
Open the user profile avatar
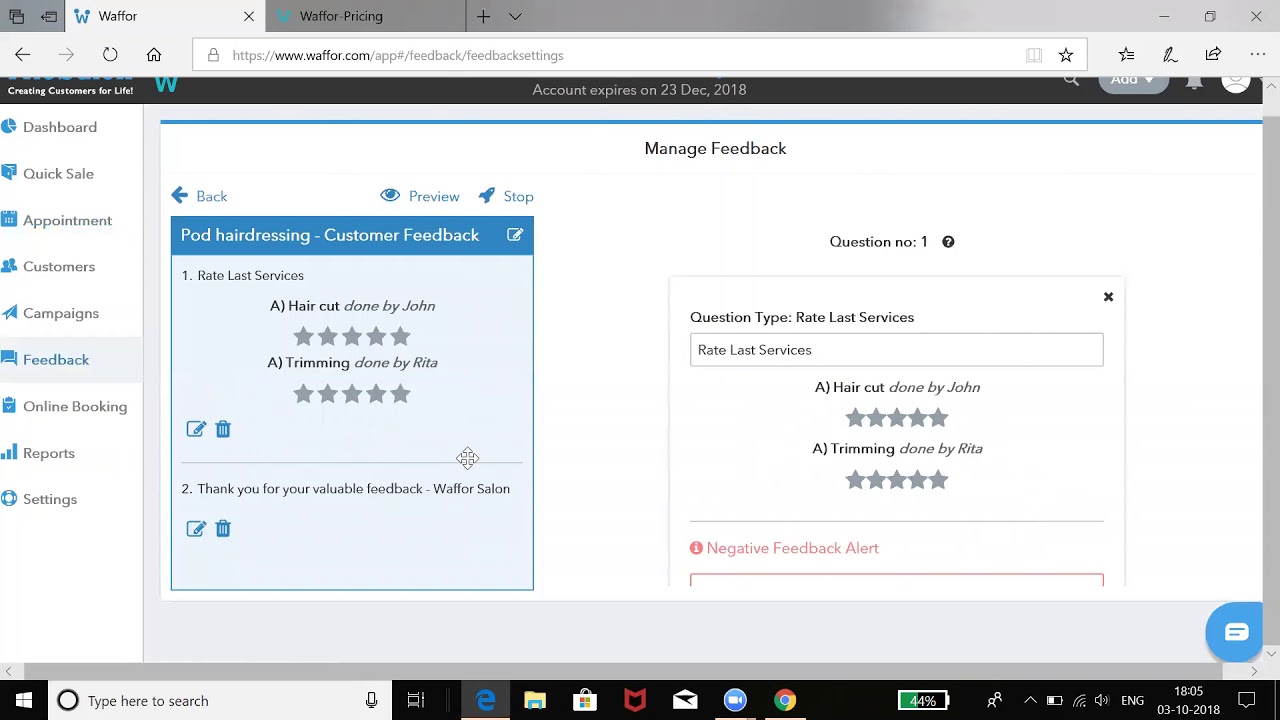(x=1237, y=82)
